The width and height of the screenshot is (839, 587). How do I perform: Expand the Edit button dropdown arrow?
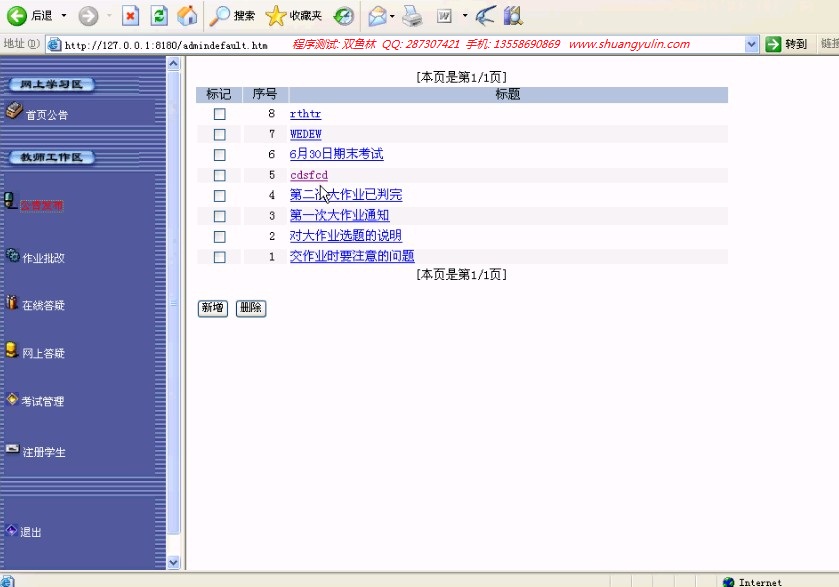[464, 16]
